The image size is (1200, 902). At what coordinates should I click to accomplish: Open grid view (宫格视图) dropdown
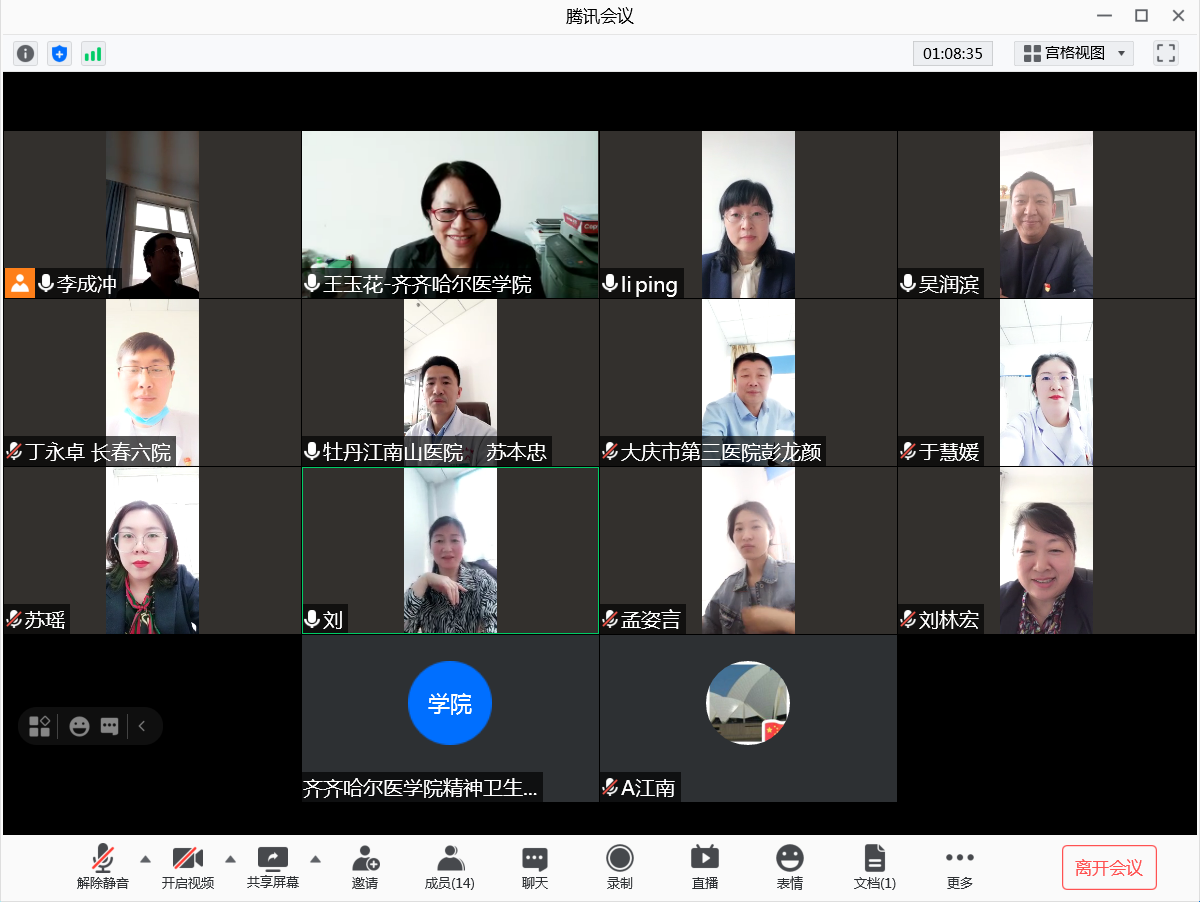tap(1074, 53)
